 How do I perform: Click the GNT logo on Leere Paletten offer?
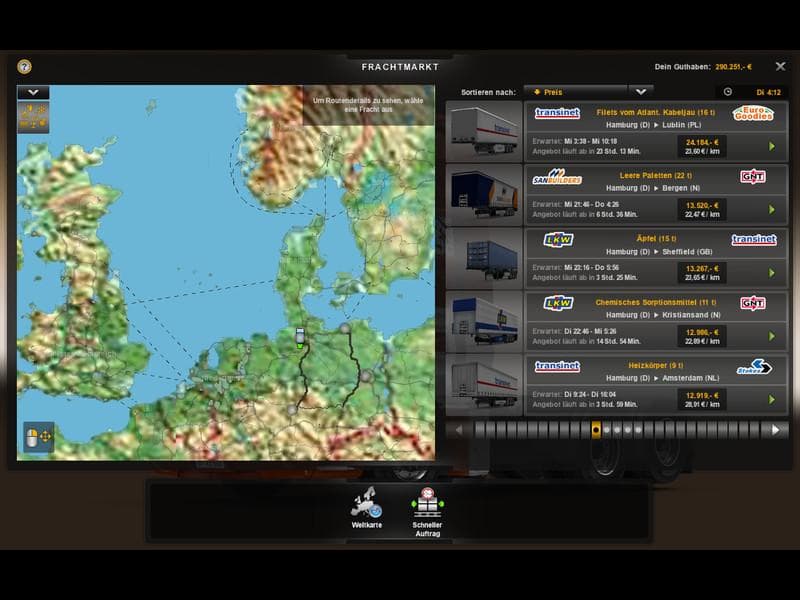(x=753, y=177)
